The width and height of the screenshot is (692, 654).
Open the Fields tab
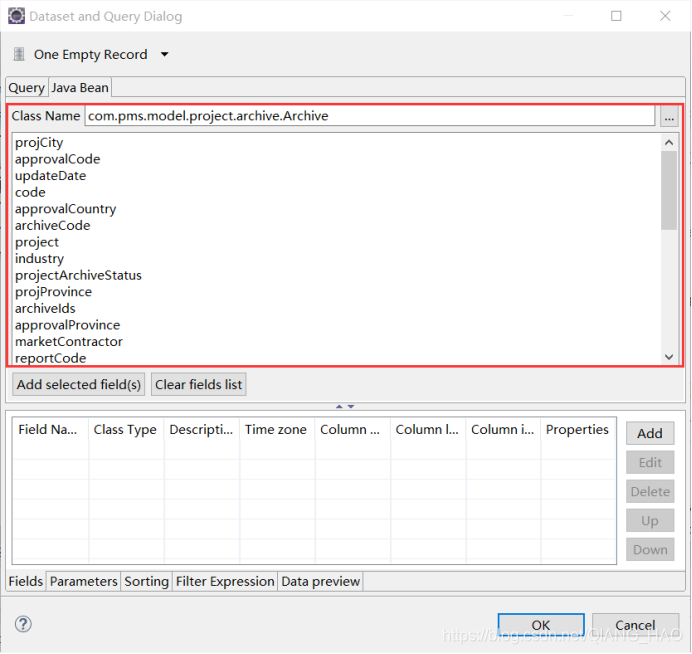click(x=26, y=581)
